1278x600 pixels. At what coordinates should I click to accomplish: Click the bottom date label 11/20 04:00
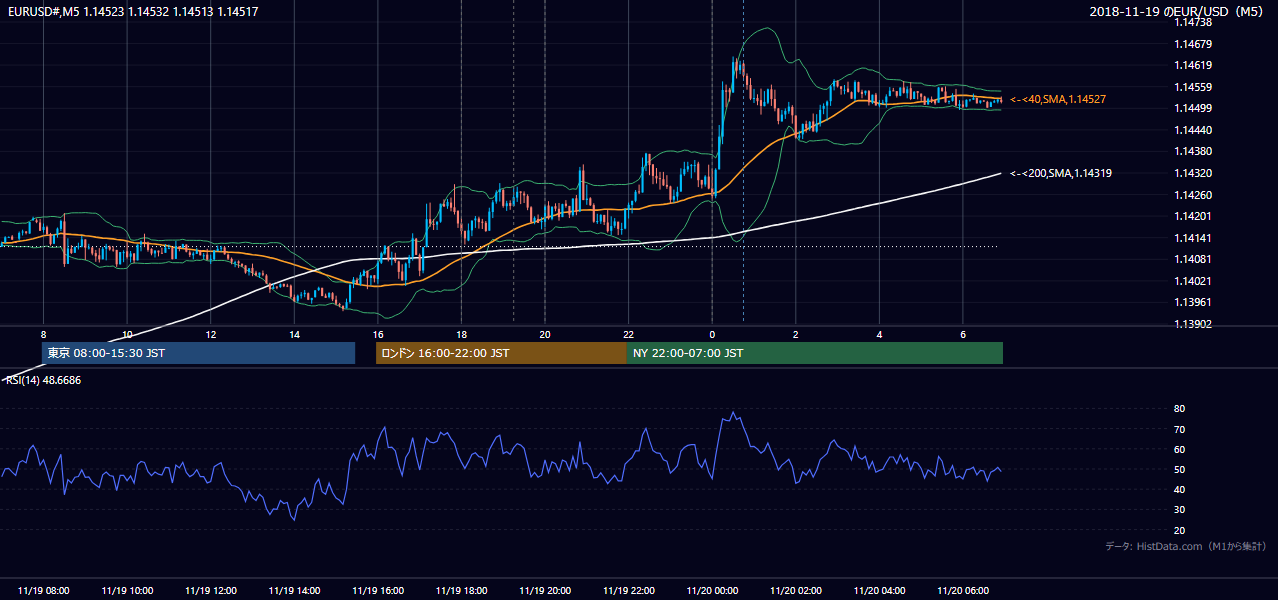(x=879, y=591)
